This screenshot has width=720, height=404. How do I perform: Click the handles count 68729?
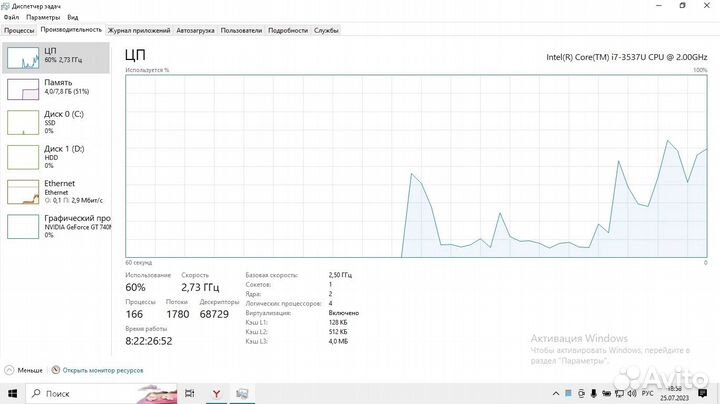[x=214, y=314]
